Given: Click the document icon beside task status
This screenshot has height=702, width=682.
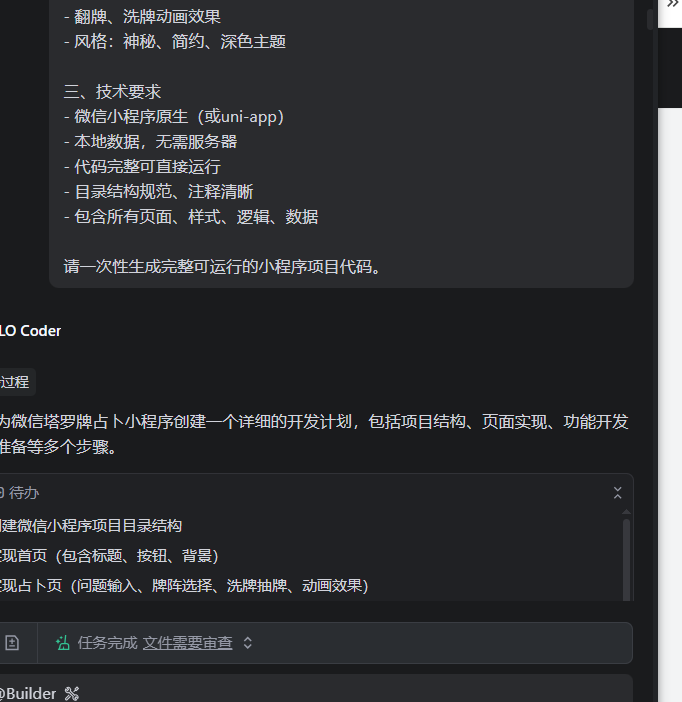Looking at the screenshot, I should pos(12,643).
